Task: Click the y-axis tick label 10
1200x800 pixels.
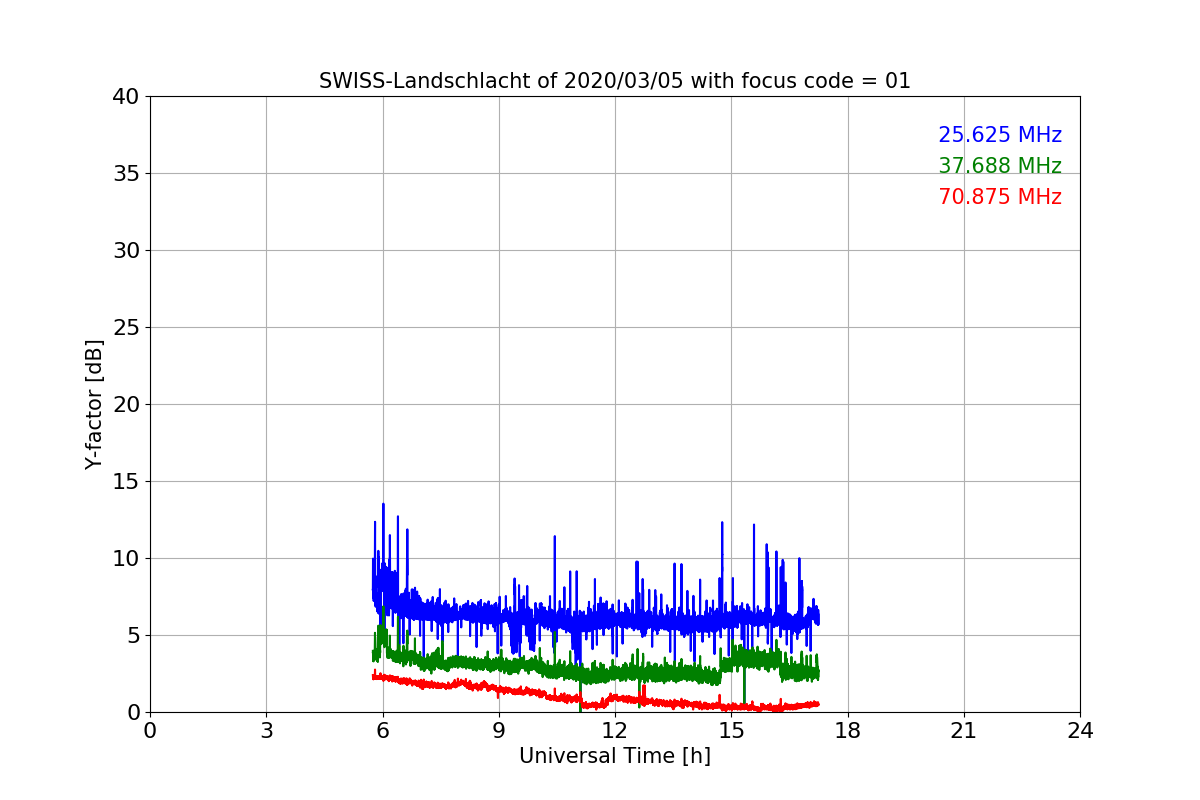Action: (x=126, y=559)
